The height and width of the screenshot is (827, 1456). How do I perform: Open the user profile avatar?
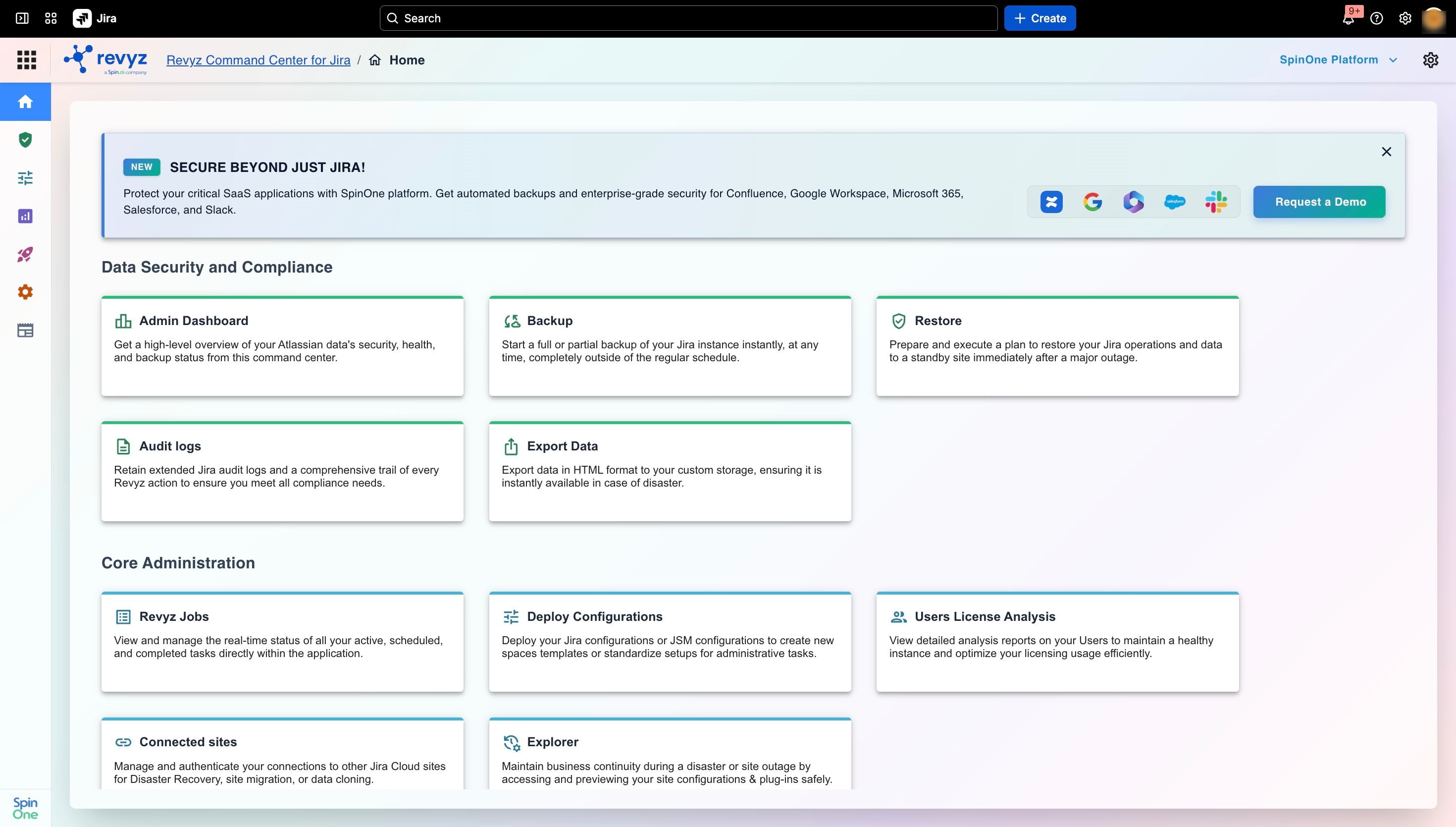1434,18
